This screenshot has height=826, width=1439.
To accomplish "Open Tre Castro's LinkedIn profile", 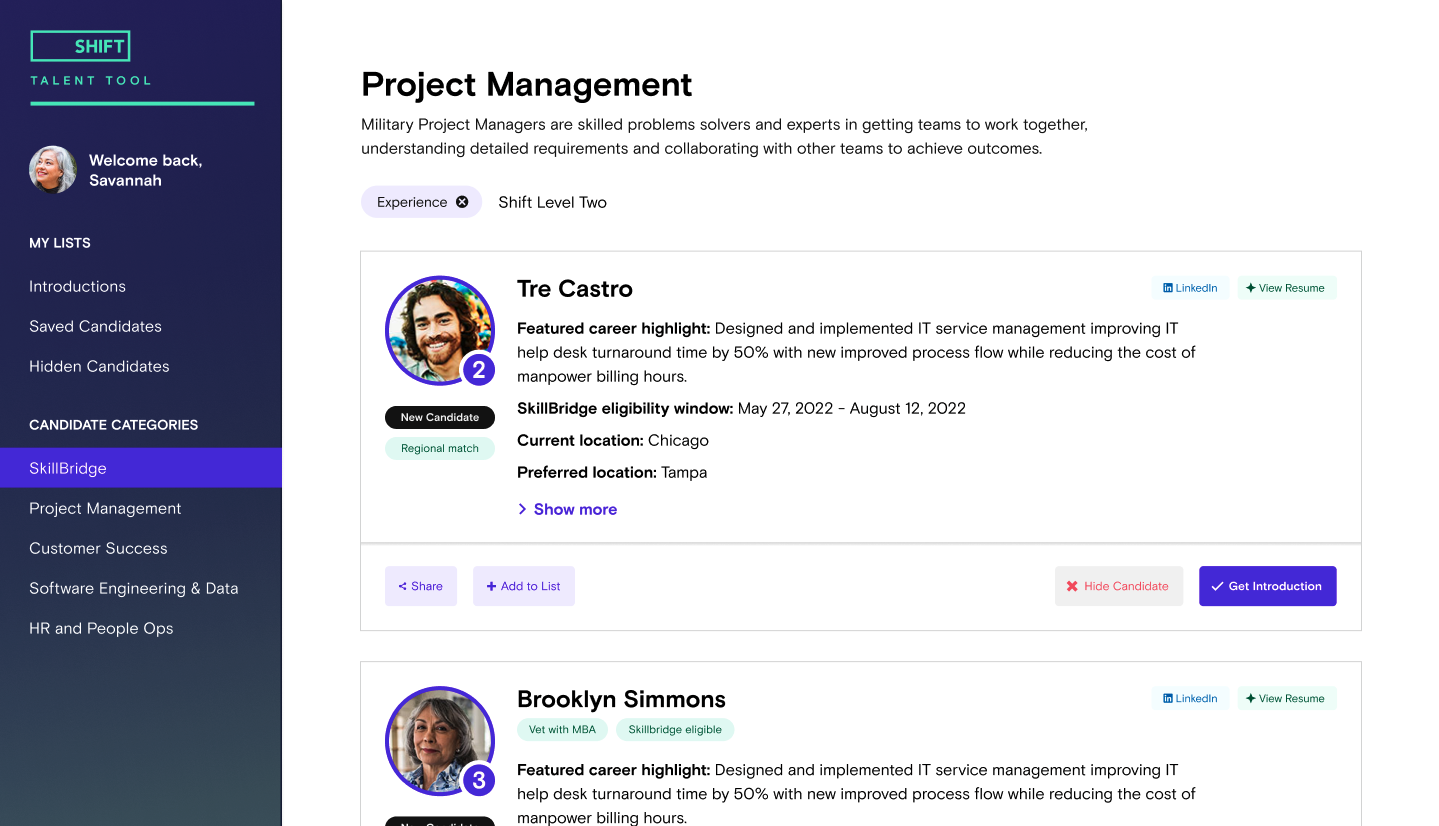I will (x=1190, y=288).
